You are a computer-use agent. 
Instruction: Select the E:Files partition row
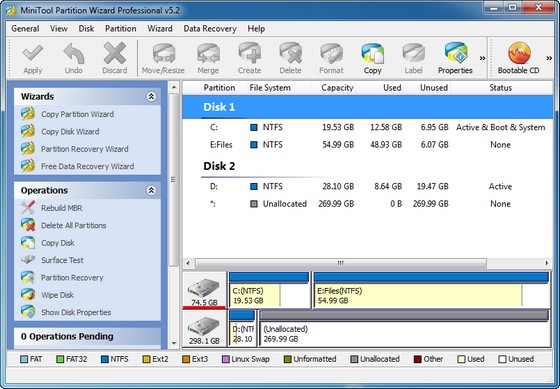pyautogui.click(x=367, y=145)
